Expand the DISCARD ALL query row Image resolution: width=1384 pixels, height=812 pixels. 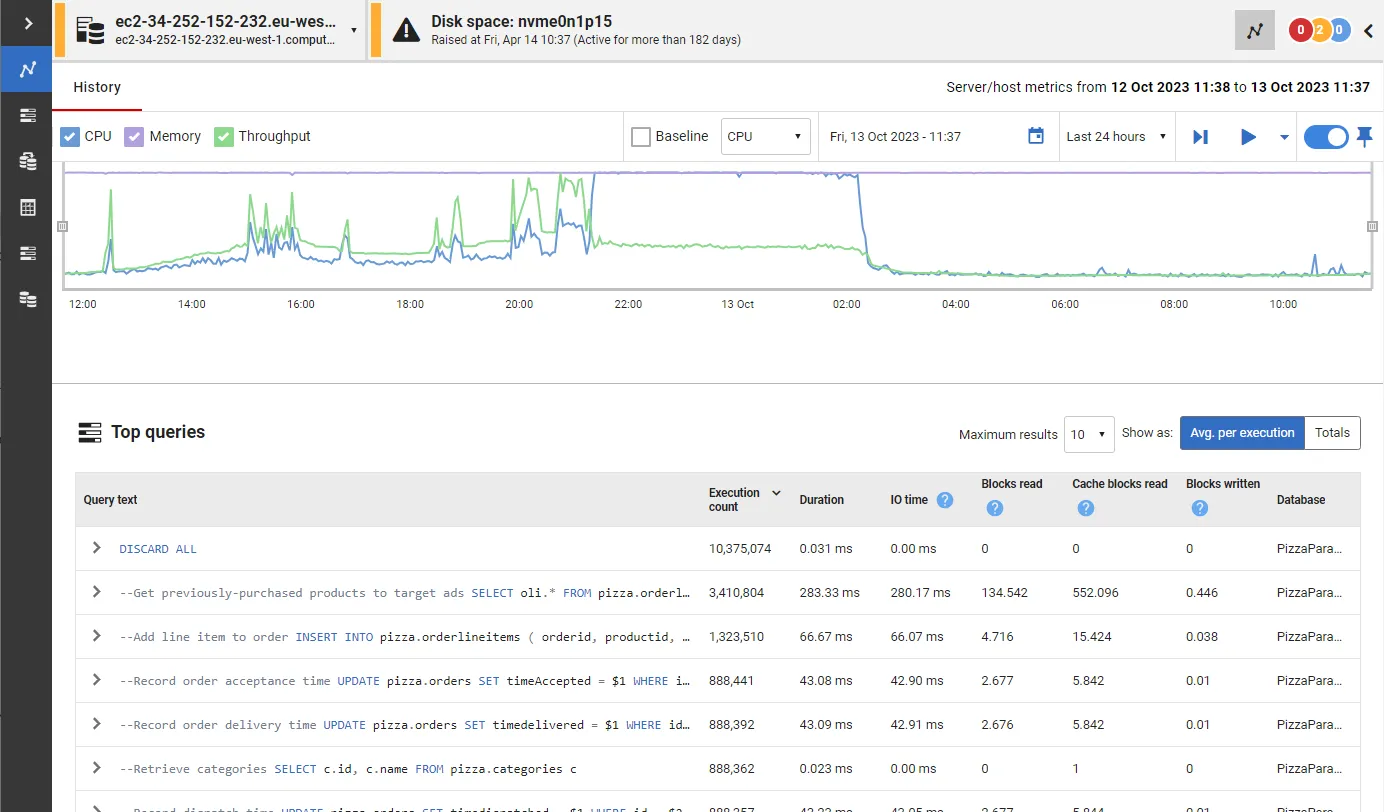pyautogui.click(x=97, y=548)
